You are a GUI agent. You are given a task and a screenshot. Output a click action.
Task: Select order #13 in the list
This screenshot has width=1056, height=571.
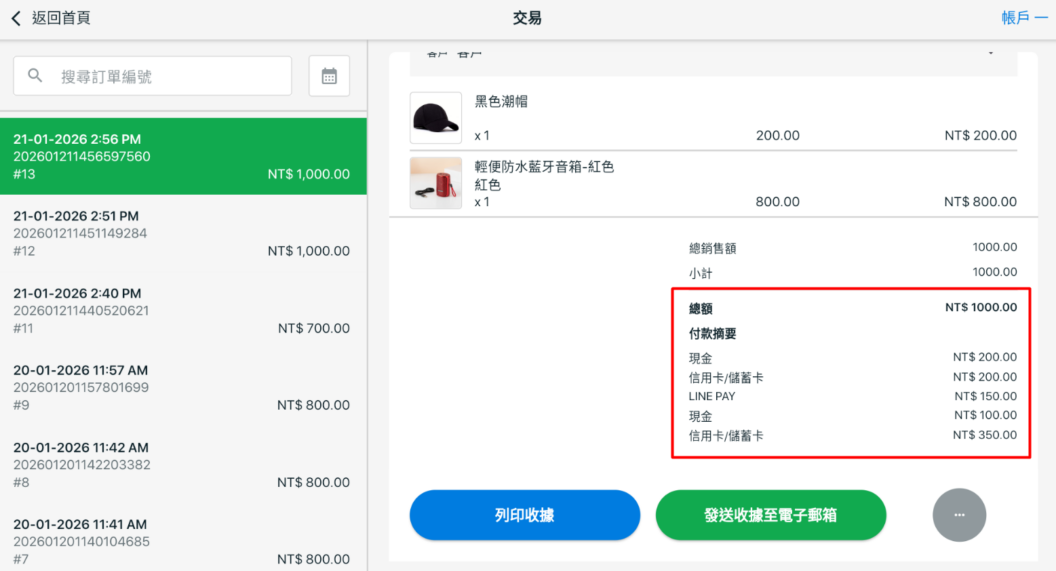[x=182, y=156]
